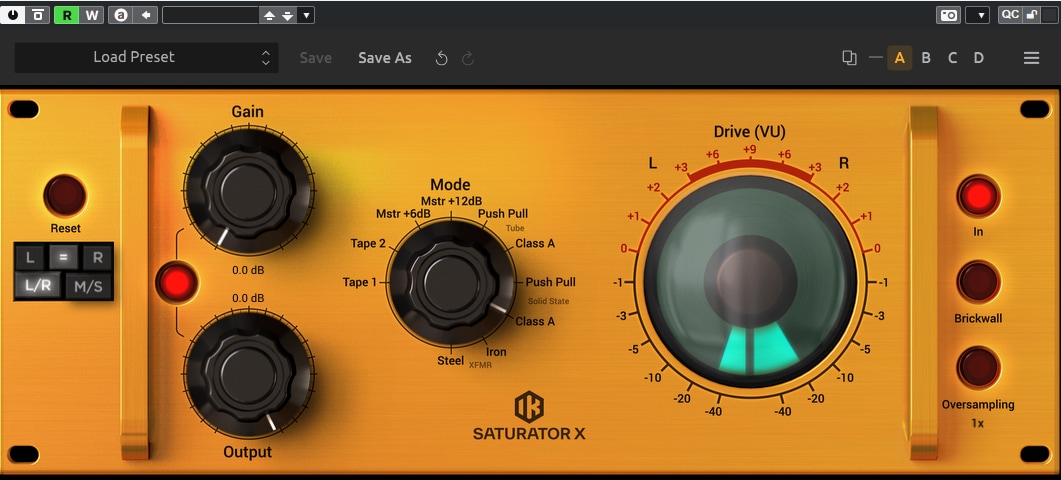Select Mstr +12dB mode
The height and width of the screenshot is (480, 1061).
(451, 201)
